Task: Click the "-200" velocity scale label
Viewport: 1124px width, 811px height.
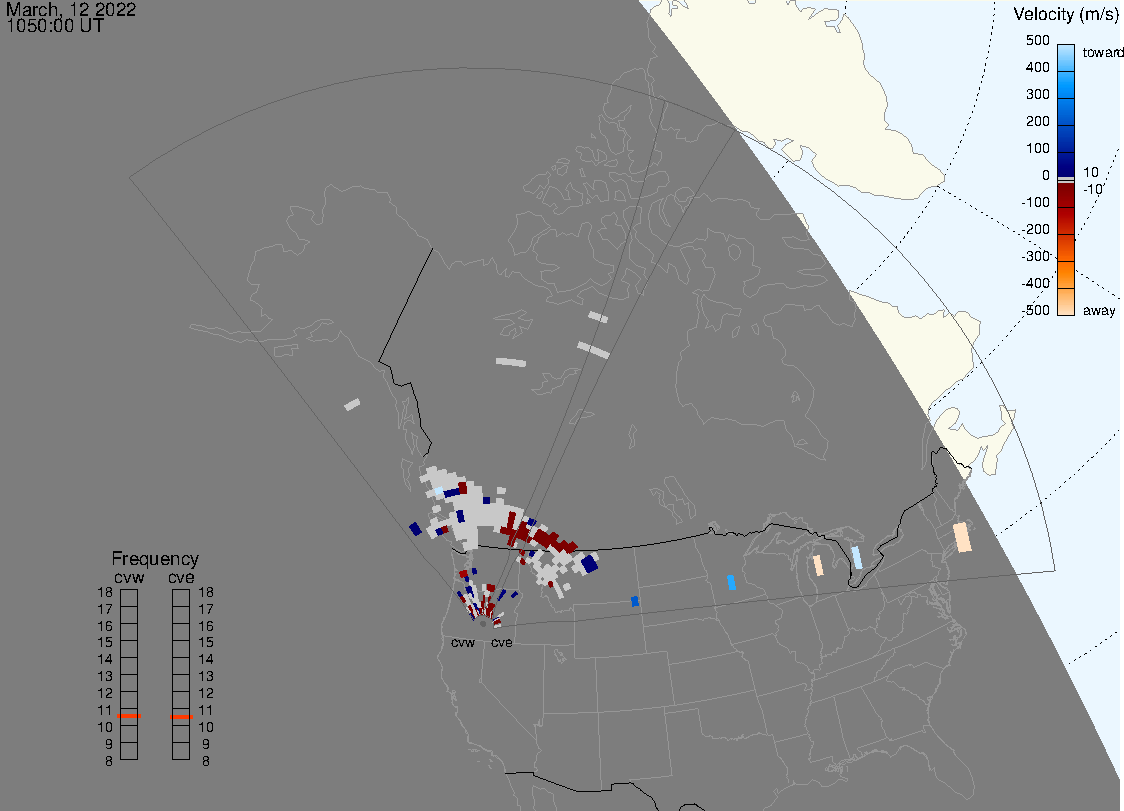Action: click(1036, 229)
